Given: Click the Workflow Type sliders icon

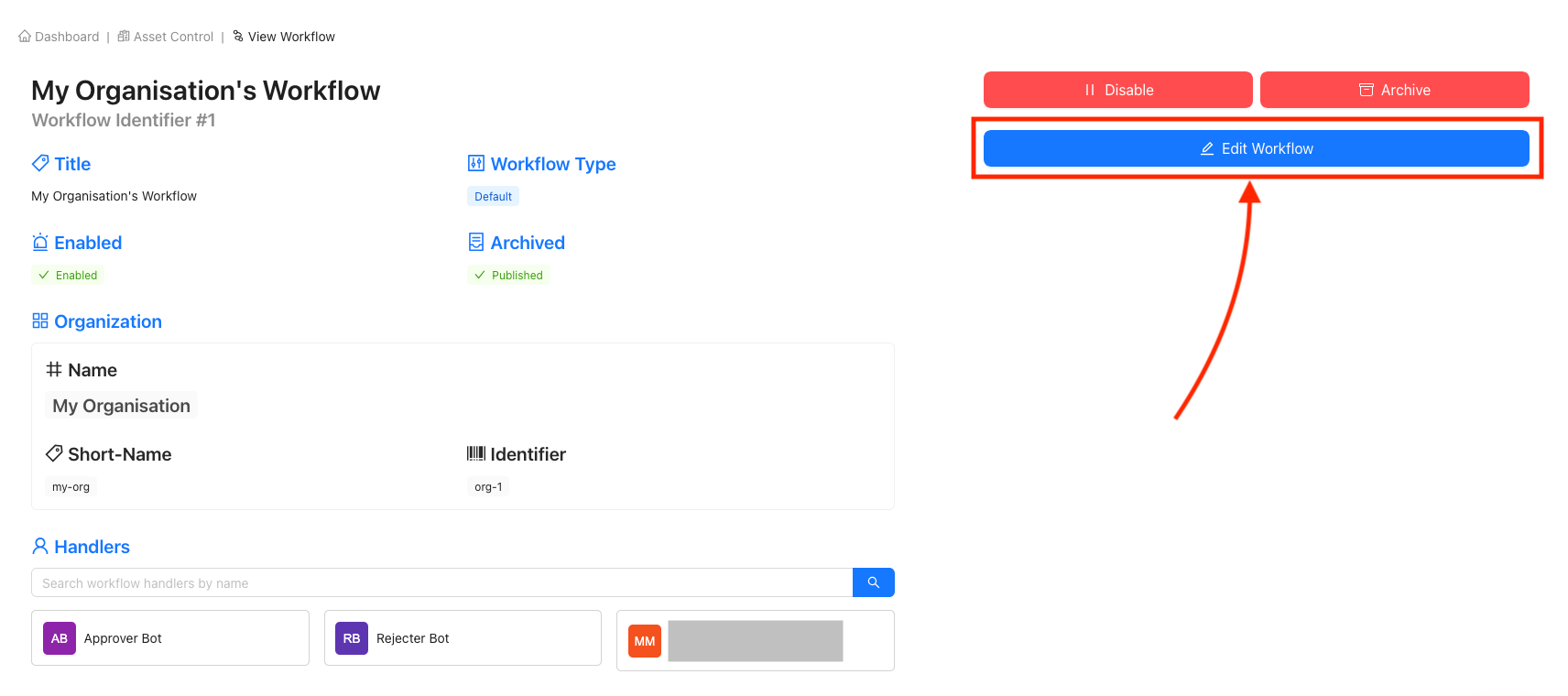Looking at the screenshot, I should tap(476, 163).
